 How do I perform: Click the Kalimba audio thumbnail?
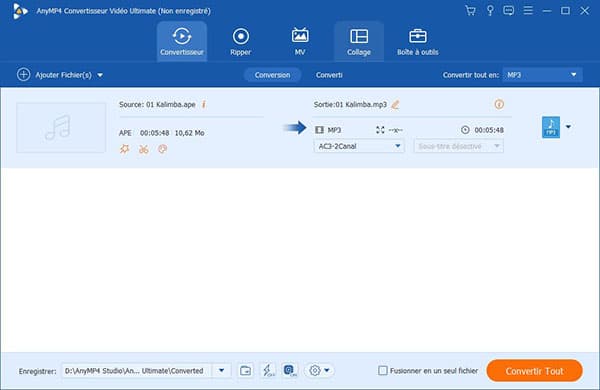(61, 128)
